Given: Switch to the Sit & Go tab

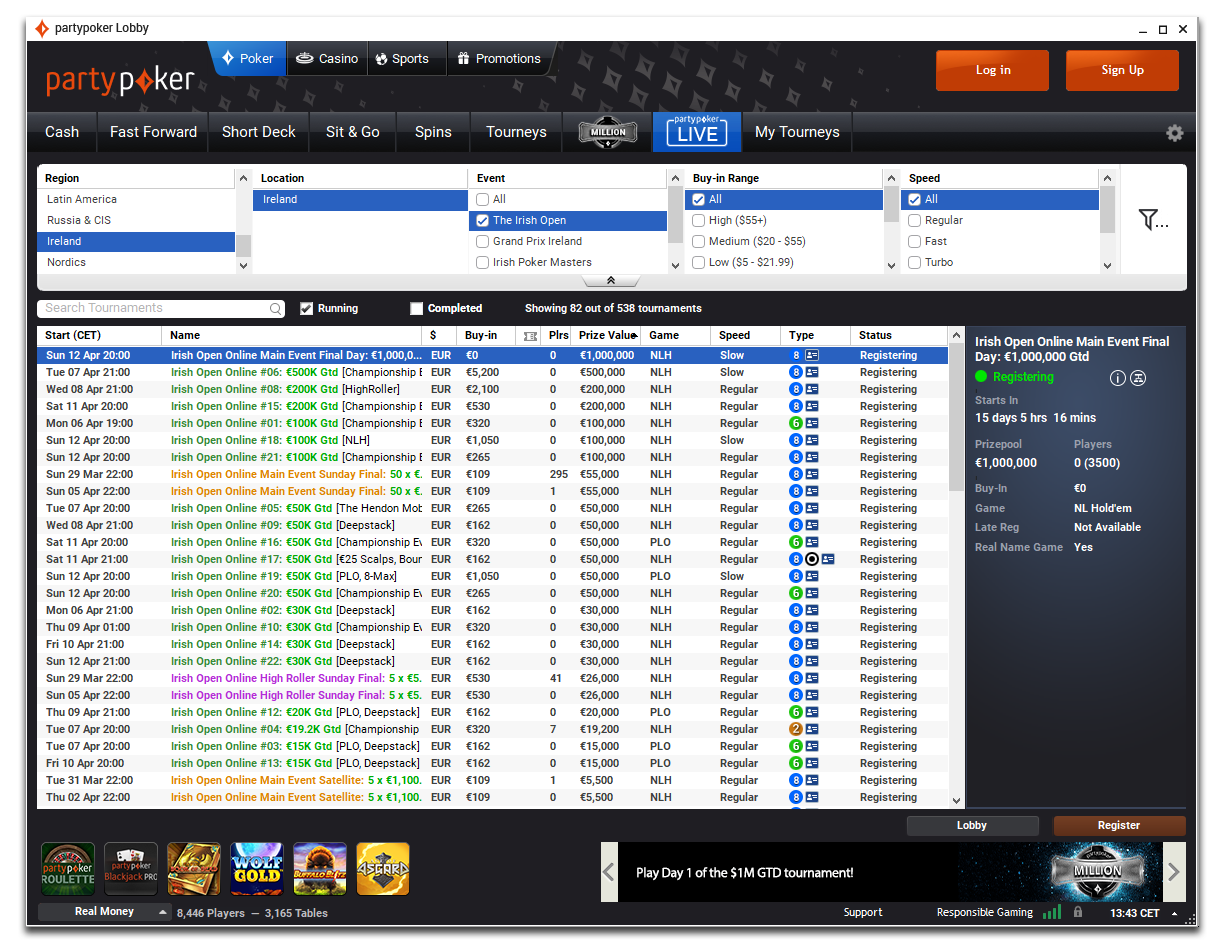Looking at the screenshot, I should click(352, 132).
